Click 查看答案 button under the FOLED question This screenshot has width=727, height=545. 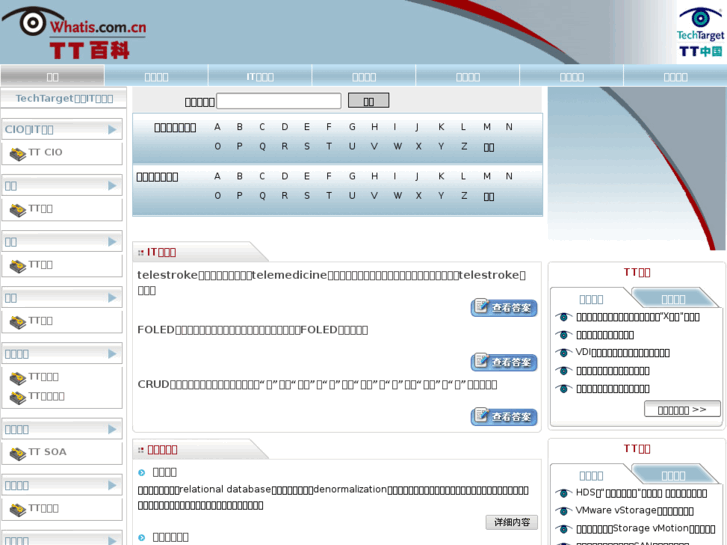pos(504,362)
